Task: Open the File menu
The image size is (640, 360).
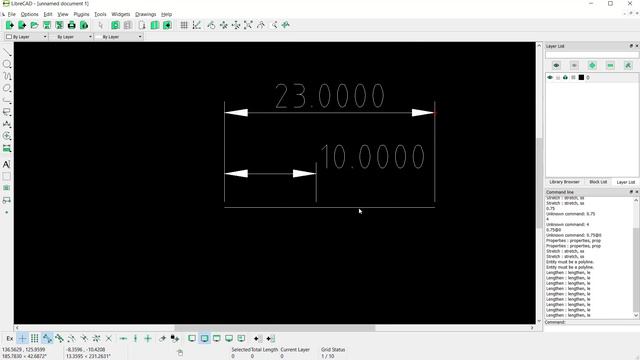Action: tap(11, 14)
